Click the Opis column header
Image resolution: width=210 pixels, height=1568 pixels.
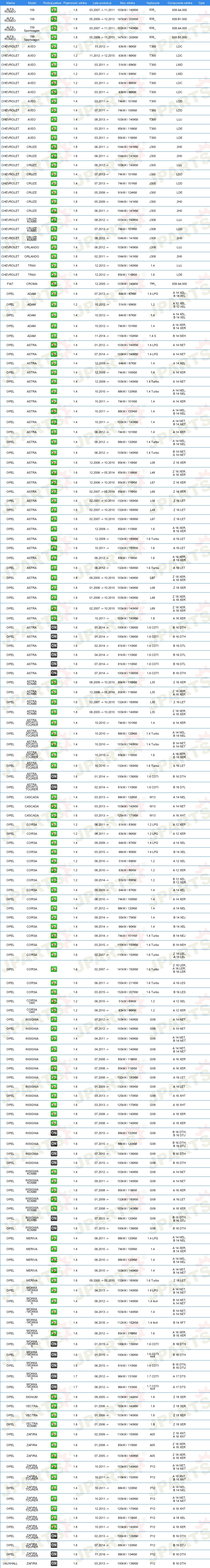click(201, 2)
